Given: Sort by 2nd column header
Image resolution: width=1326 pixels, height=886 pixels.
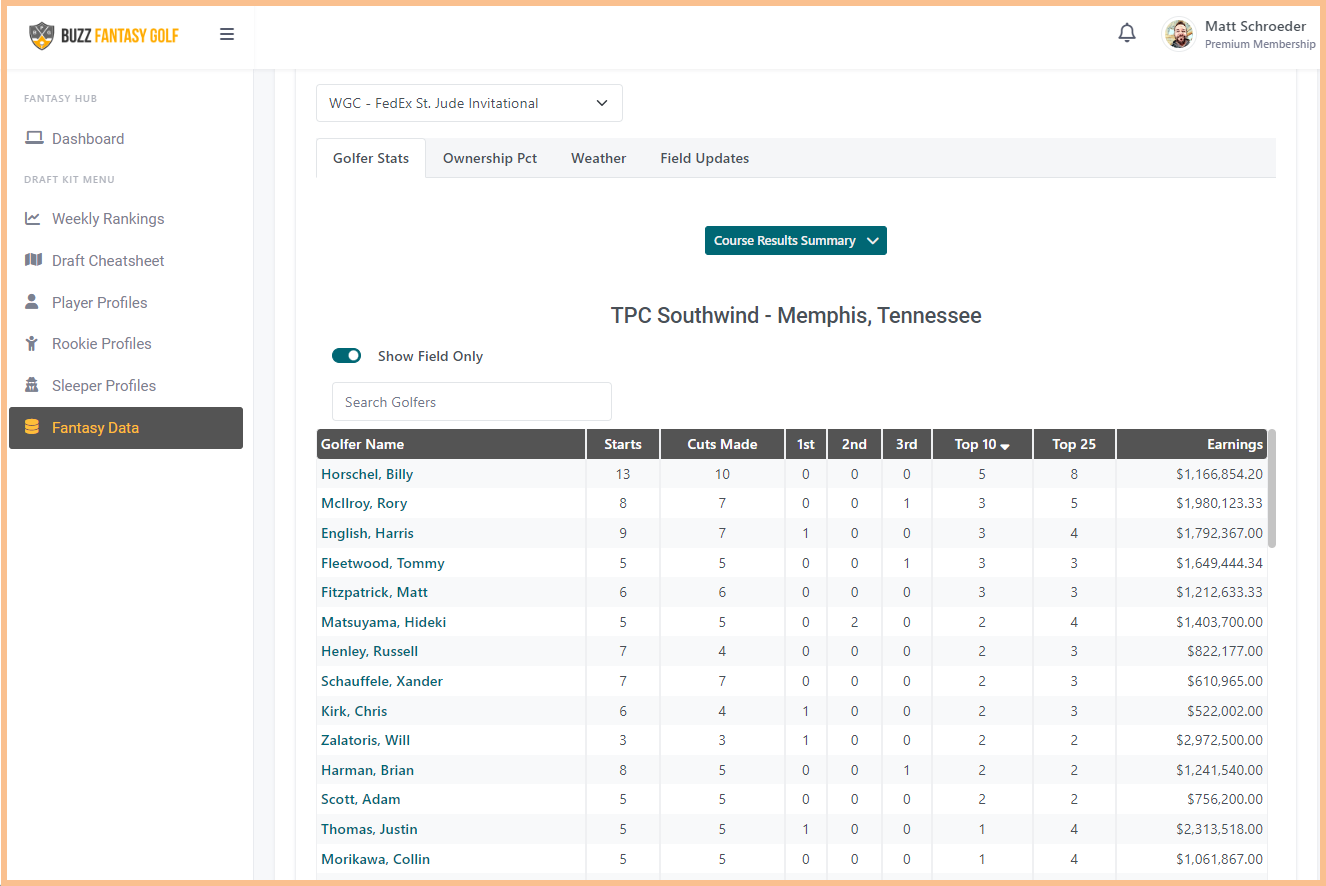Looking at the screenshot, I should [854, 444].
